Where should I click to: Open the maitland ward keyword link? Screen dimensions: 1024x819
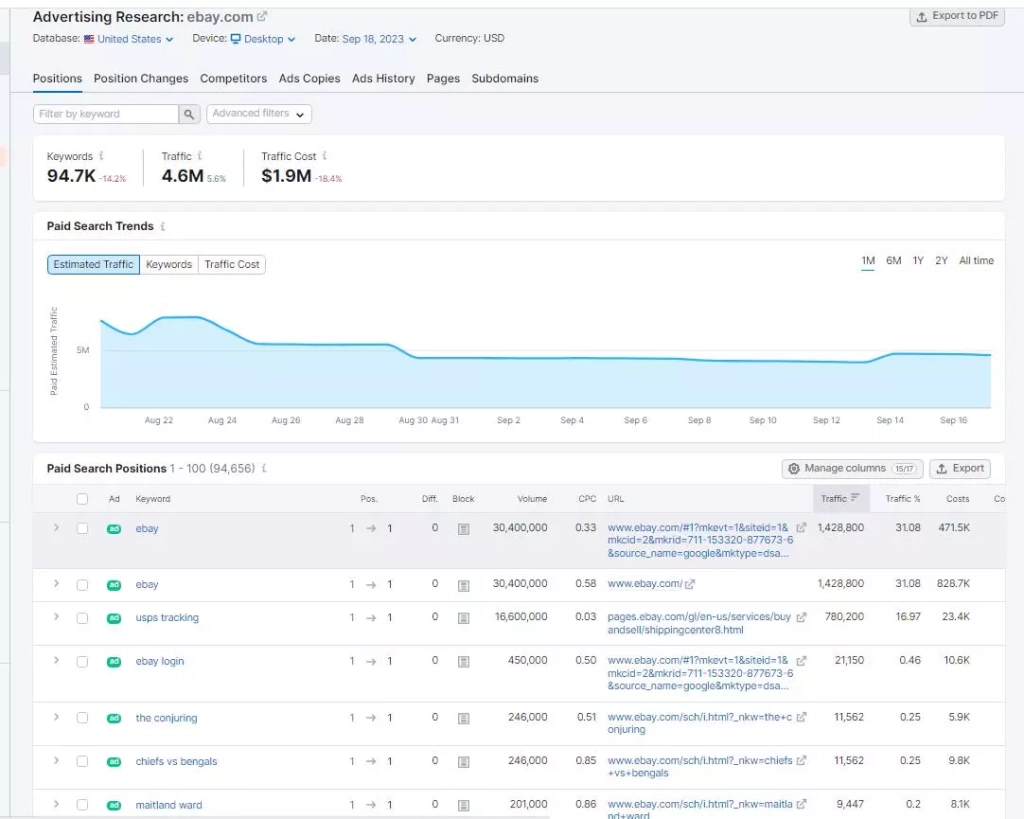click(x=168, y=805)
